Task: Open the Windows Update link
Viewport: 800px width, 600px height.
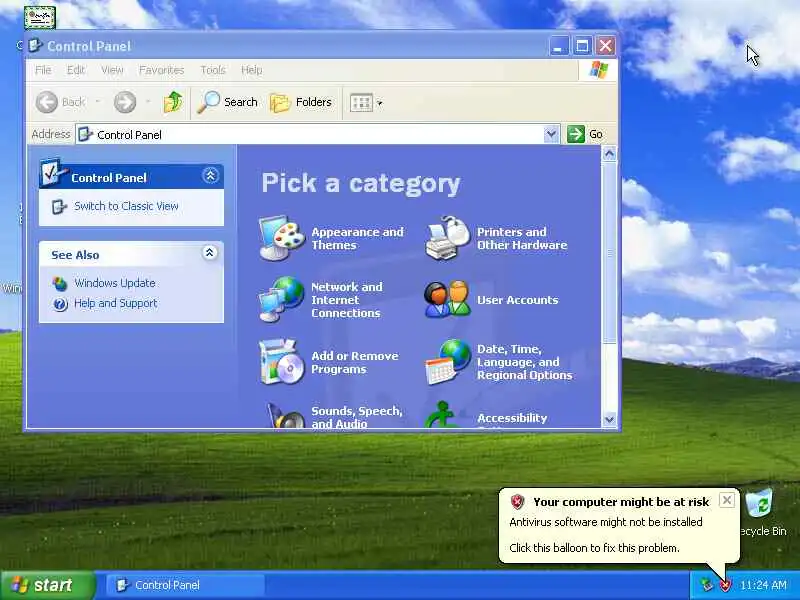Action: tap(115, 283)
